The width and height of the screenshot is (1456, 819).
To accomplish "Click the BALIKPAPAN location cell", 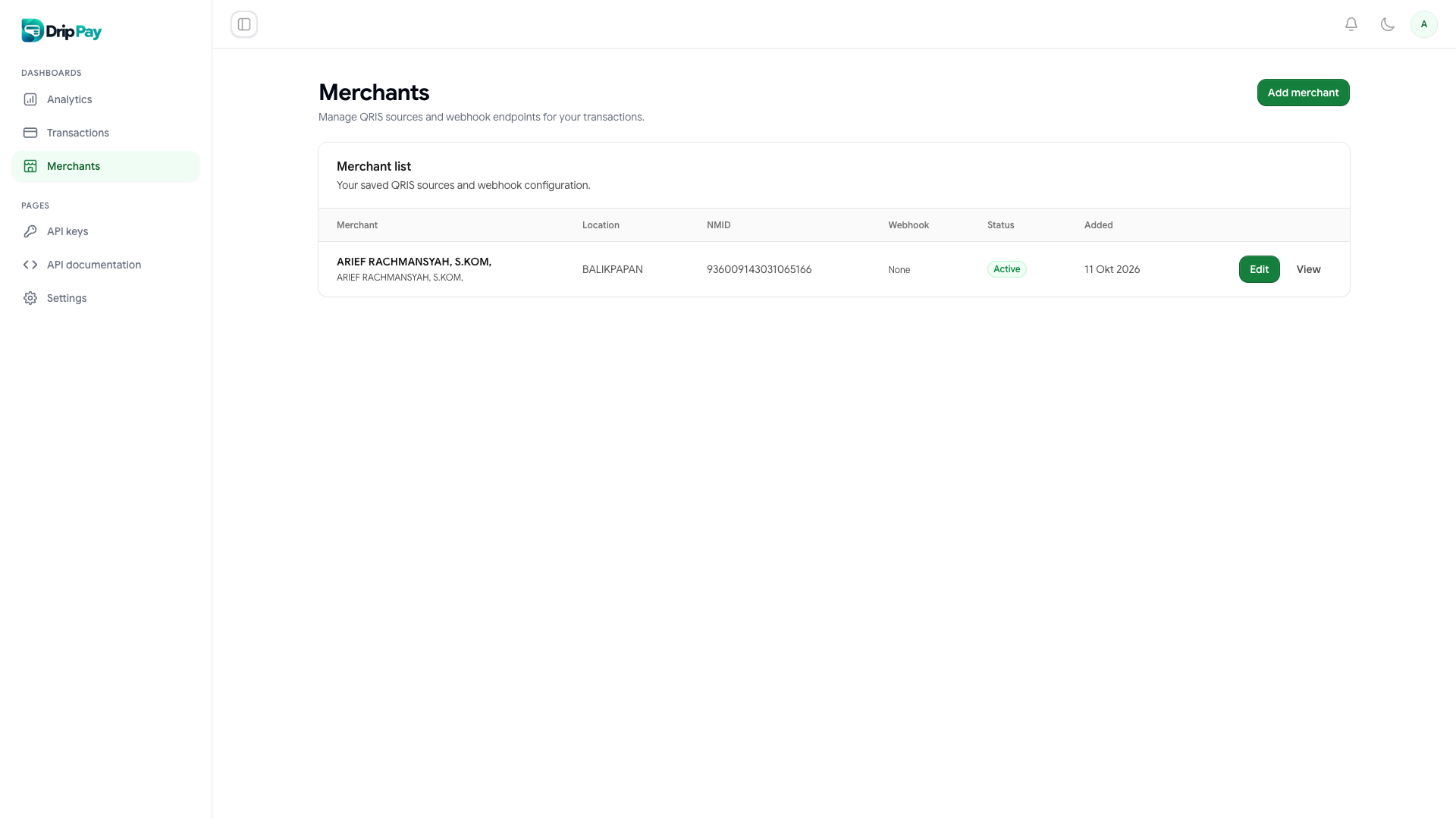I will pyautogui.click(x=612, y=269).
